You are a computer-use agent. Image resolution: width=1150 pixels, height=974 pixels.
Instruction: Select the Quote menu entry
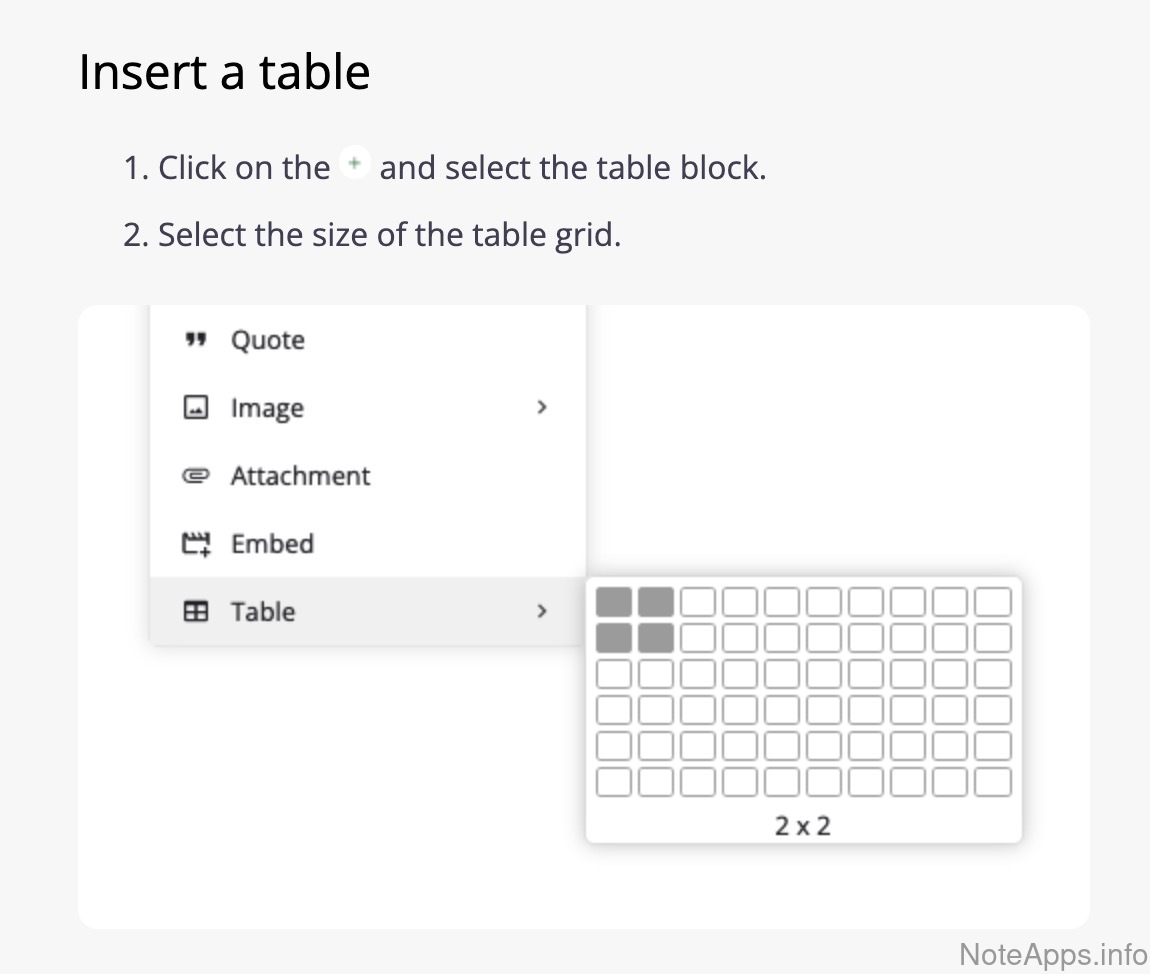coord(268,341)
